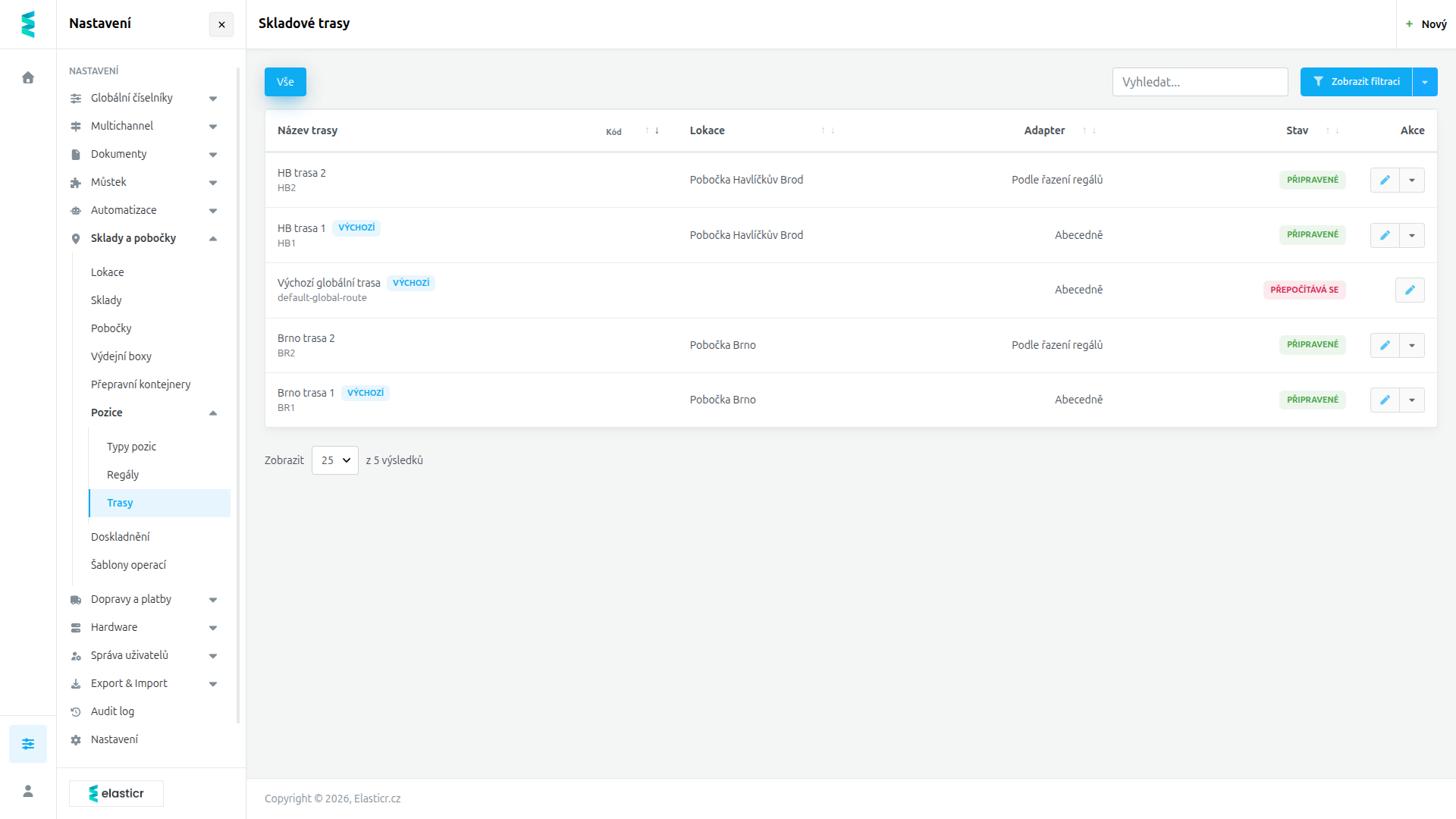This screenshot has width=1456, height=819.
Task: Select the Vše filter tab
Action: tap(285, 82)
